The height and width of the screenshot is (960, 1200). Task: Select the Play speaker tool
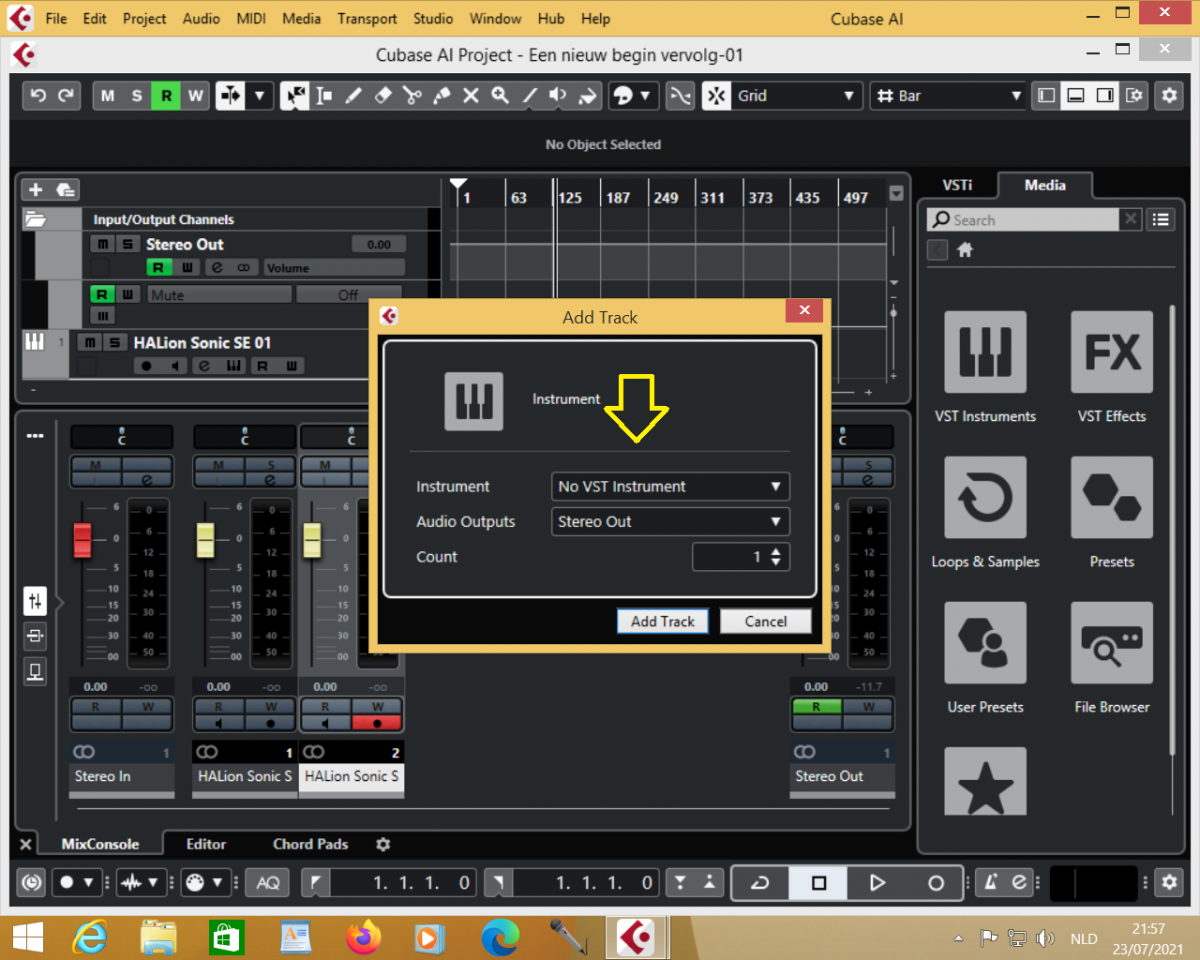(558, 96)
